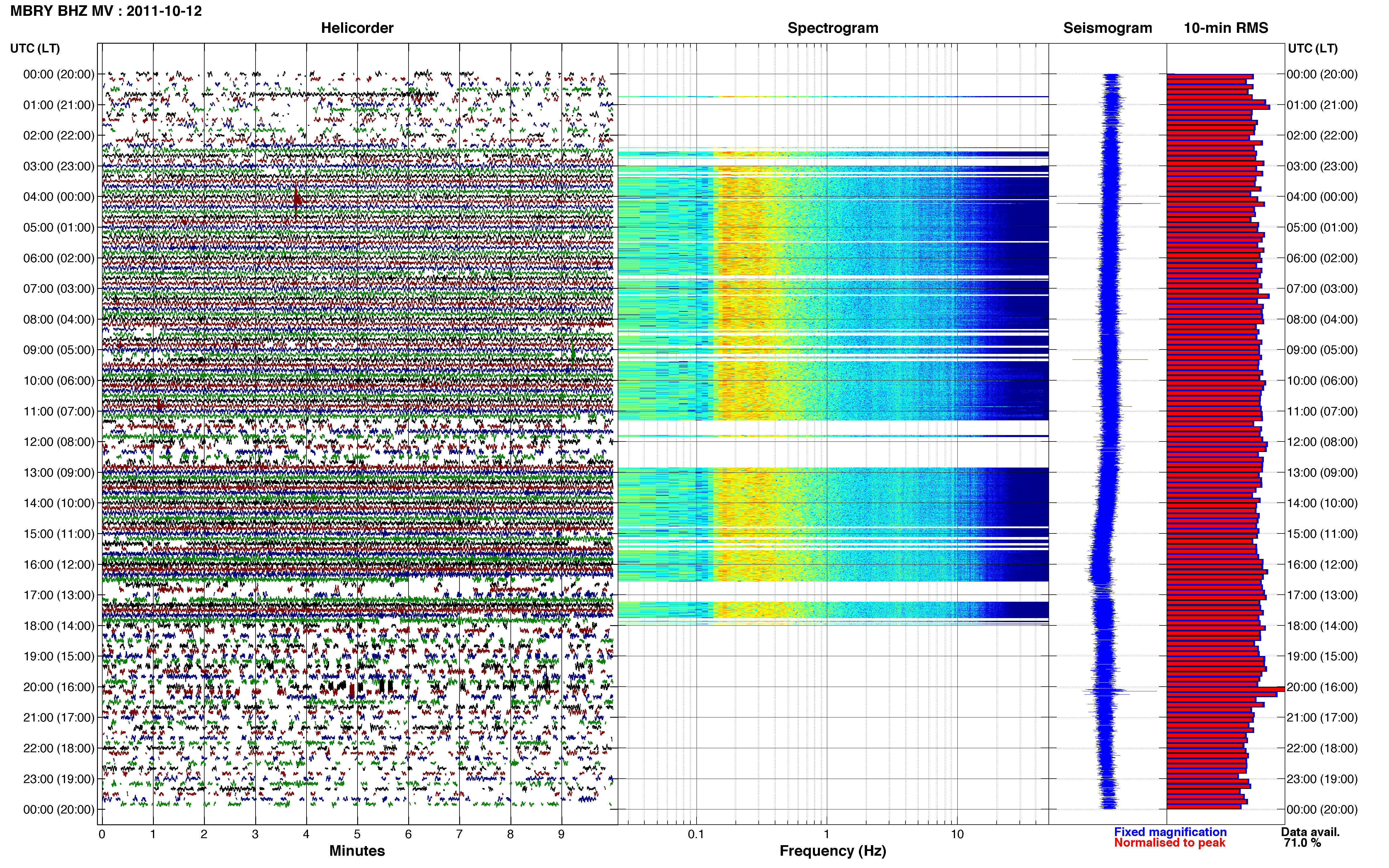Click '04:00 (00:00)' on the left time axis

pos(59,197)
